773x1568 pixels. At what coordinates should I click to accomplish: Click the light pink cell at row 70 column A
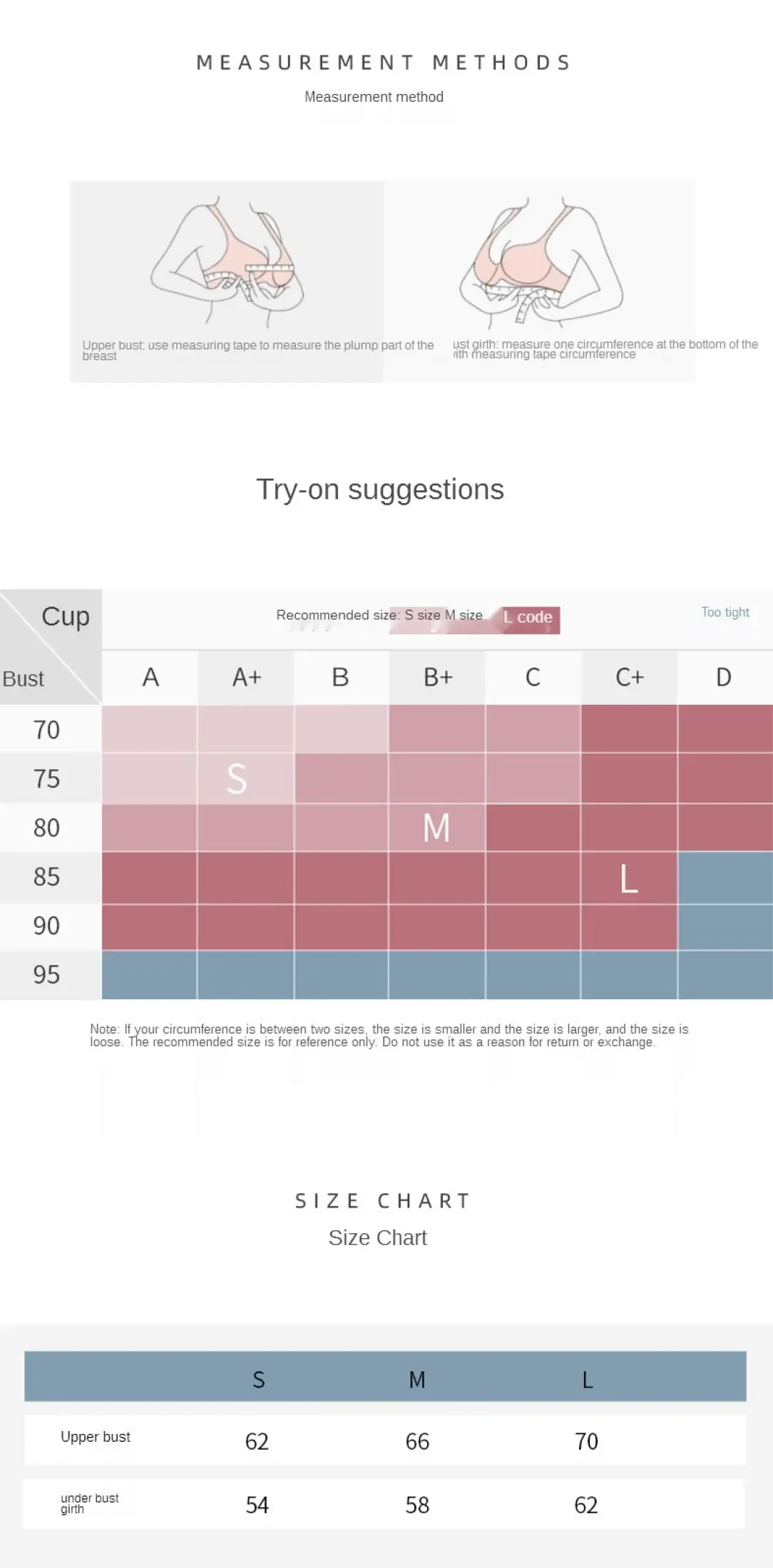(149, 729)
